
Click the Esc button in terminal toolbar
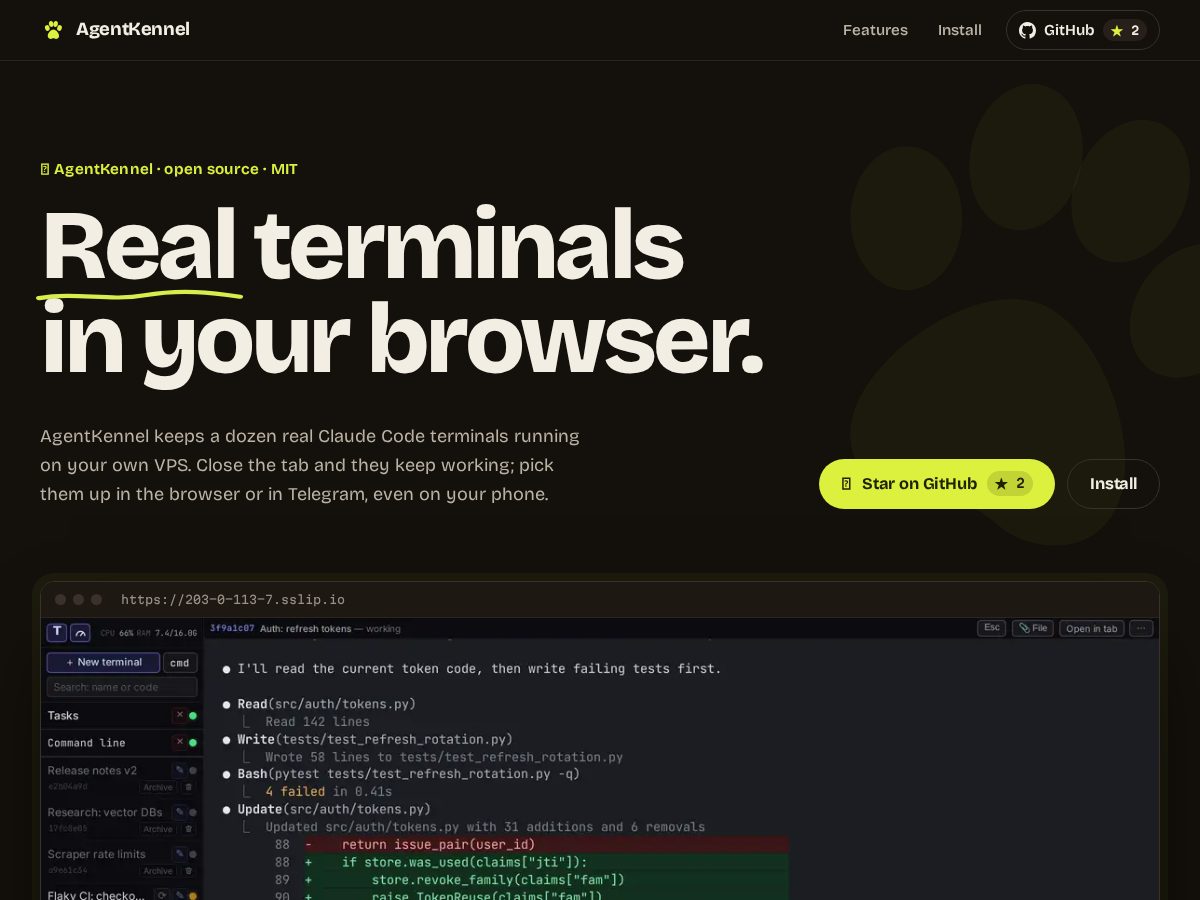pos(991,628)
